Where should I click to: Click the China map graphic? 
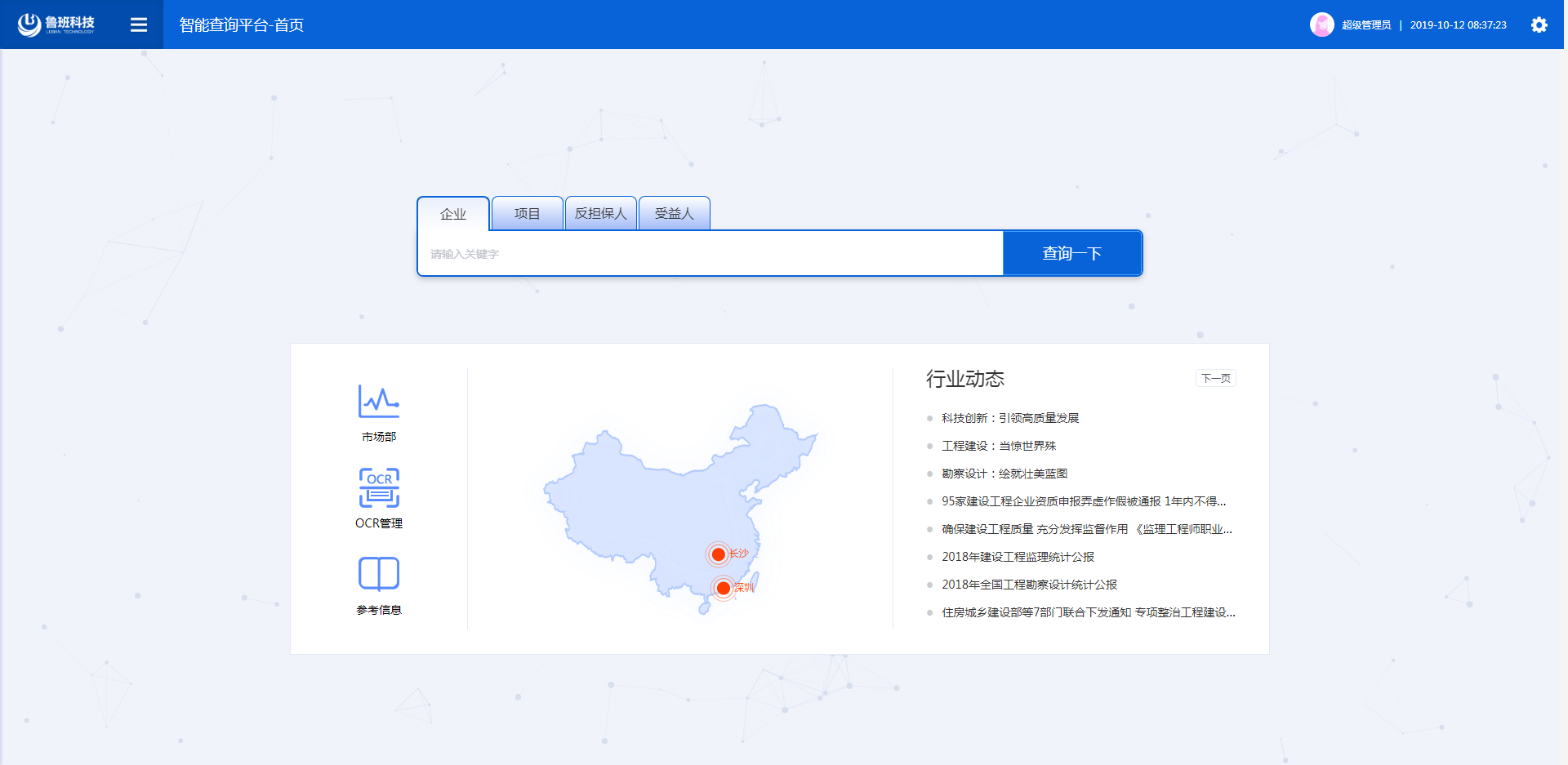[x=680, y=508]
